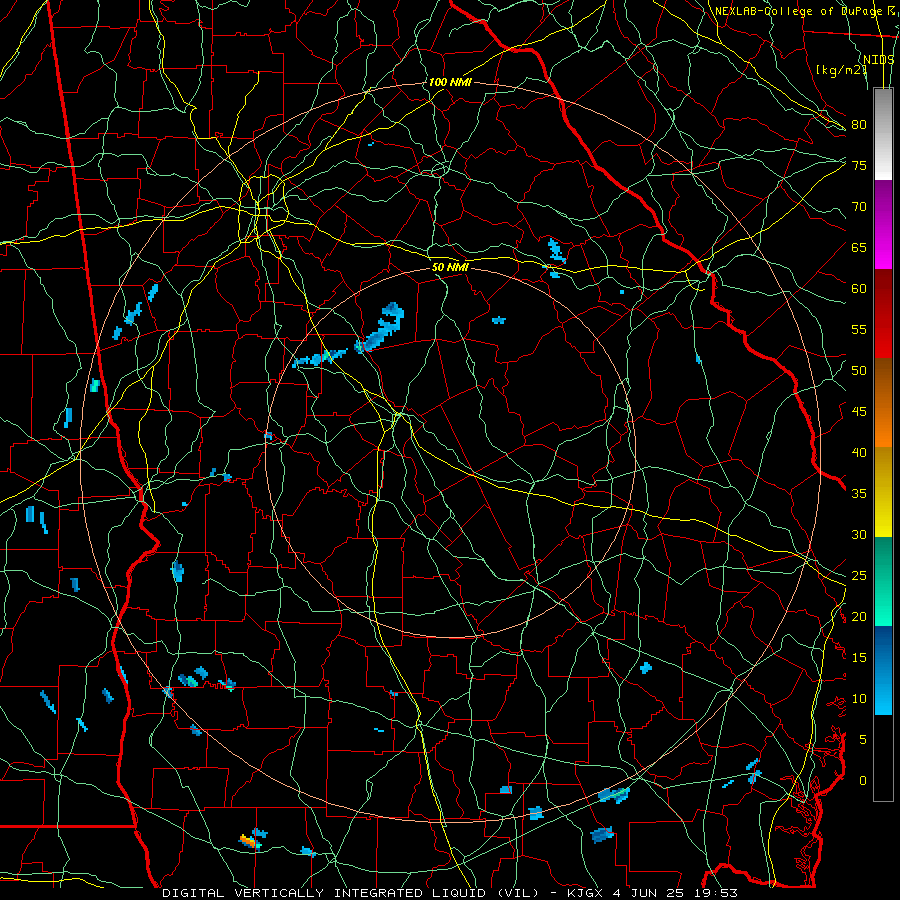Screen dimensions: 900x900
Task: Click the yellow segment of the color bar
Action: point(883,492)
